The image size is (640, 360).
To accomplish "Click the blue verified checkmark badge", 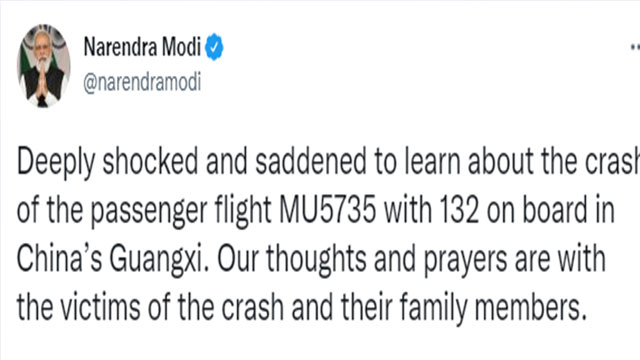I will (x=214, y=47).
